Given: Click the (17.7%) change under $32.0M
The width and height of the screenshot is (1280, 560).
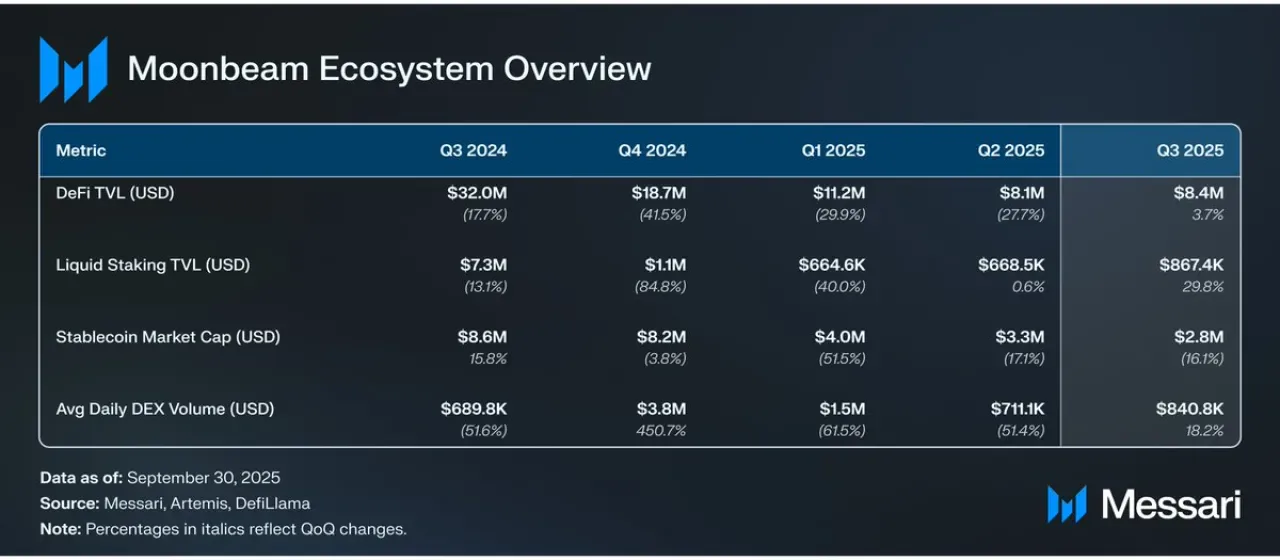Looking at the screenshot, I should pos(485,215).
